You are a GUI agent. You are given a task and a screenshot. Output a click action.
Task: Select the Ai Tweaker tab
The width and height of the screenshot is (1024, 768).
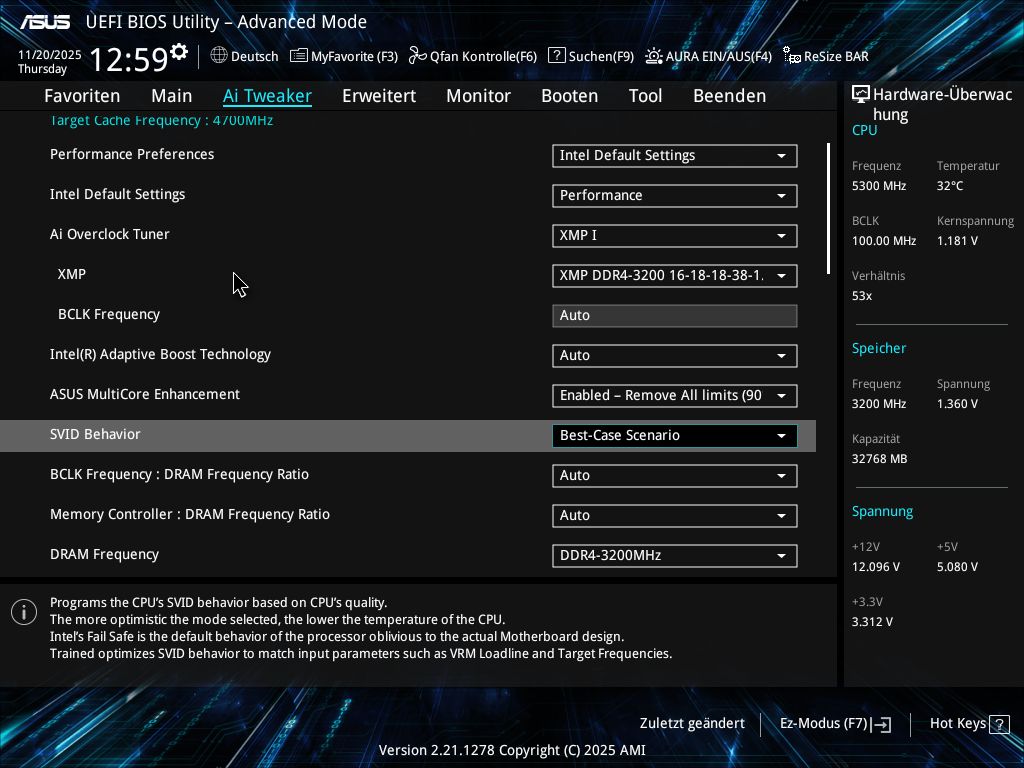click(267, 96)
